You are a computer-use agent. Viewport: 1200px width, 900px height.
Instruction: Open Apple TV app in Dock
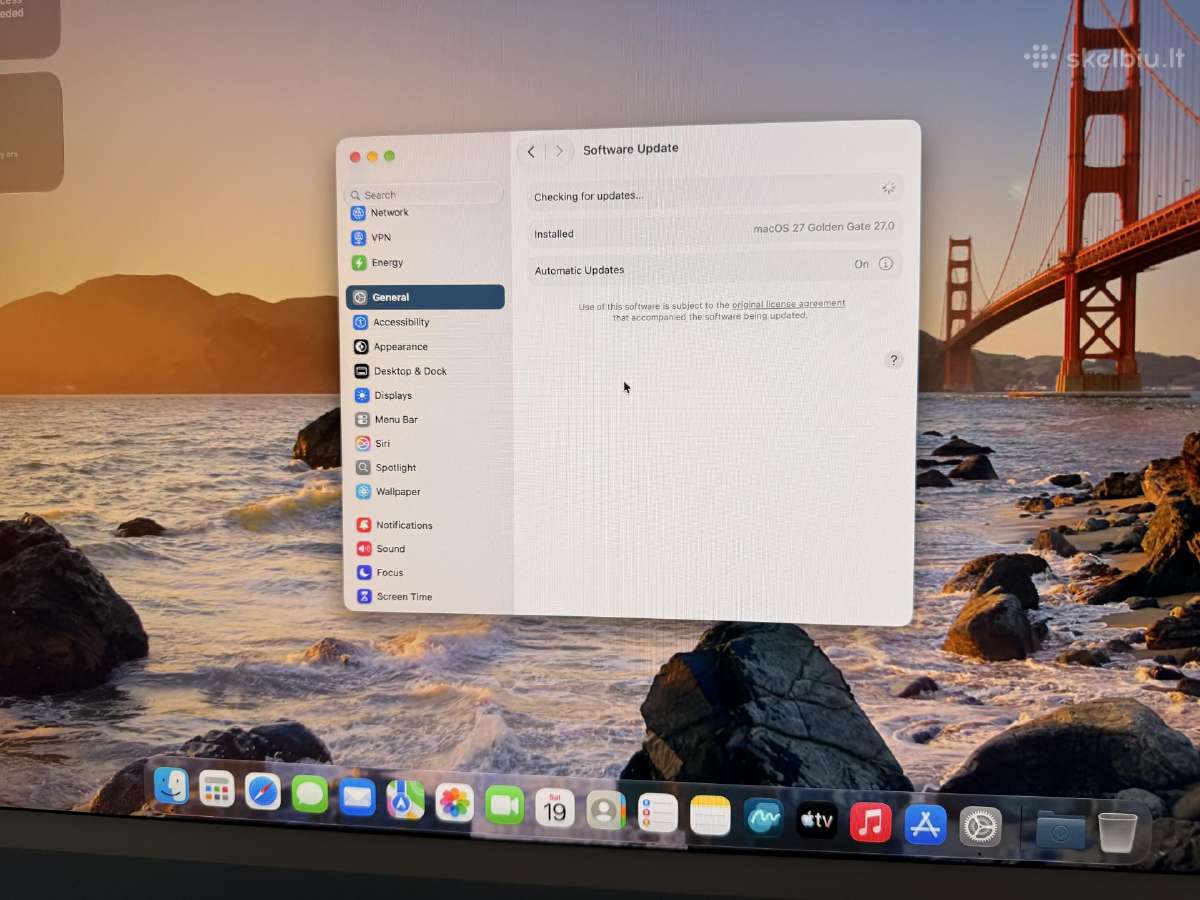[x=817, y=821]
